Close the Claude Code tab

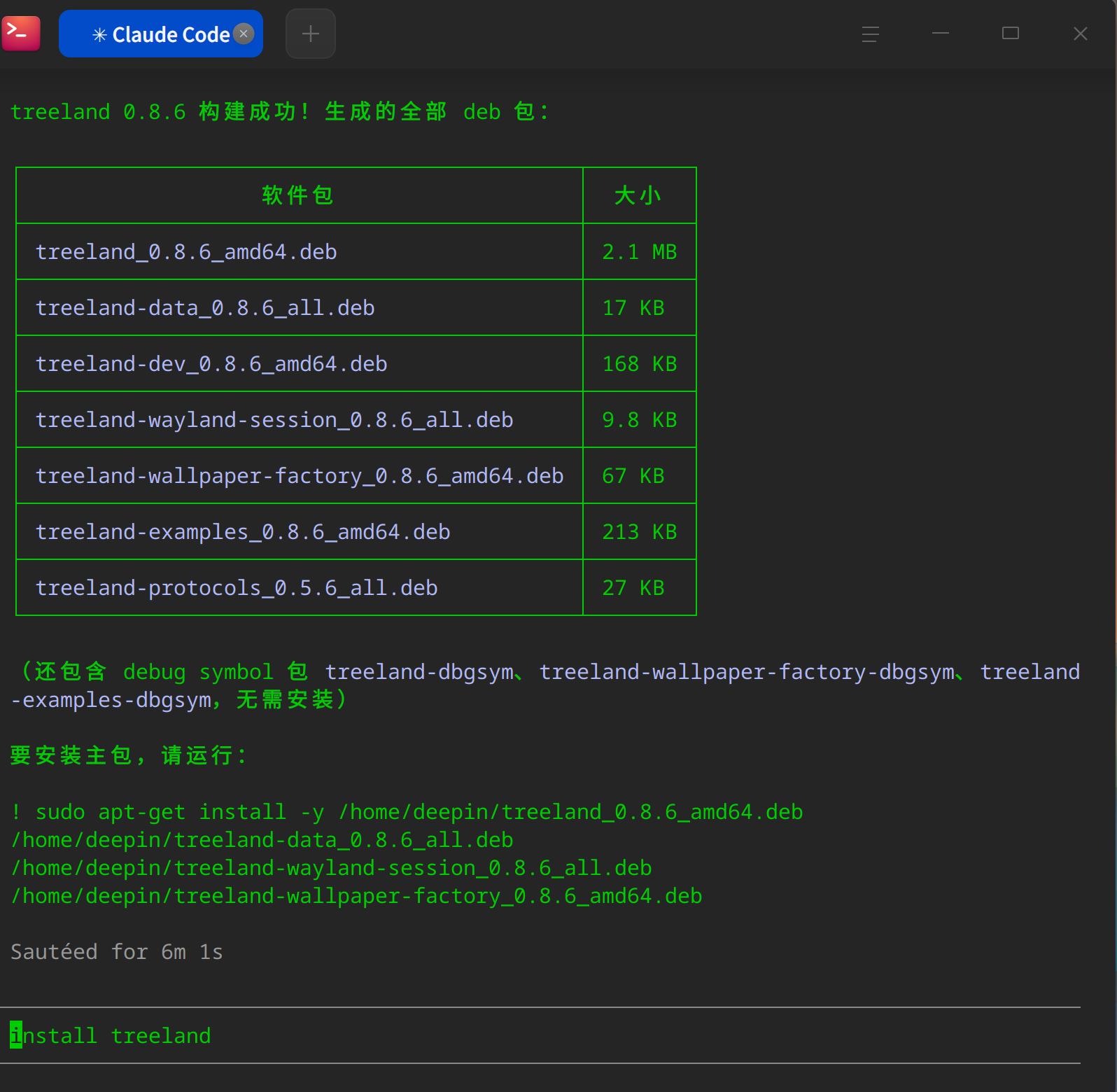(244, 34)
